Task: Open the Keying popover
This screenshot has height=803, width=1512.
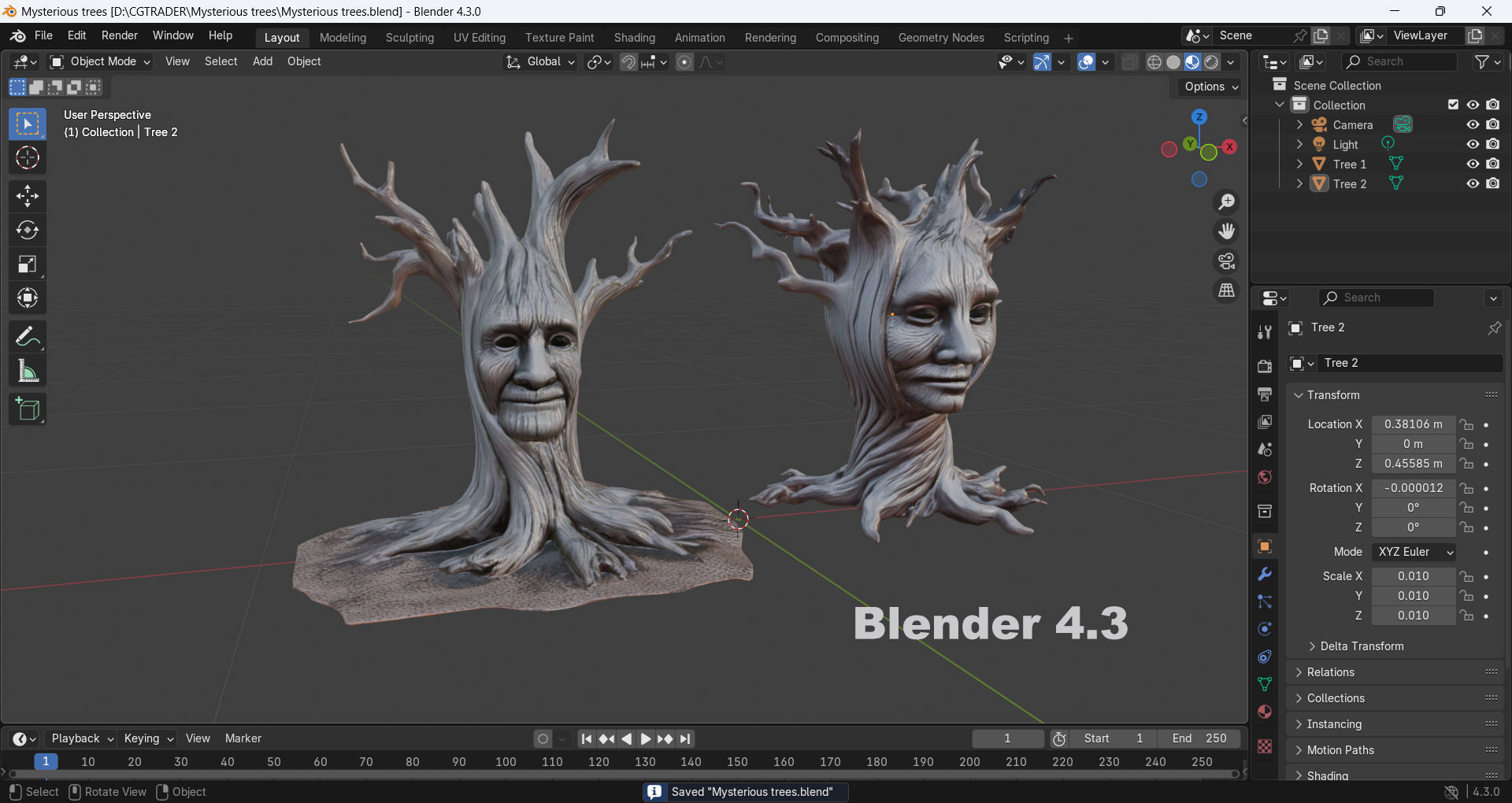Action: click(148, 738)
